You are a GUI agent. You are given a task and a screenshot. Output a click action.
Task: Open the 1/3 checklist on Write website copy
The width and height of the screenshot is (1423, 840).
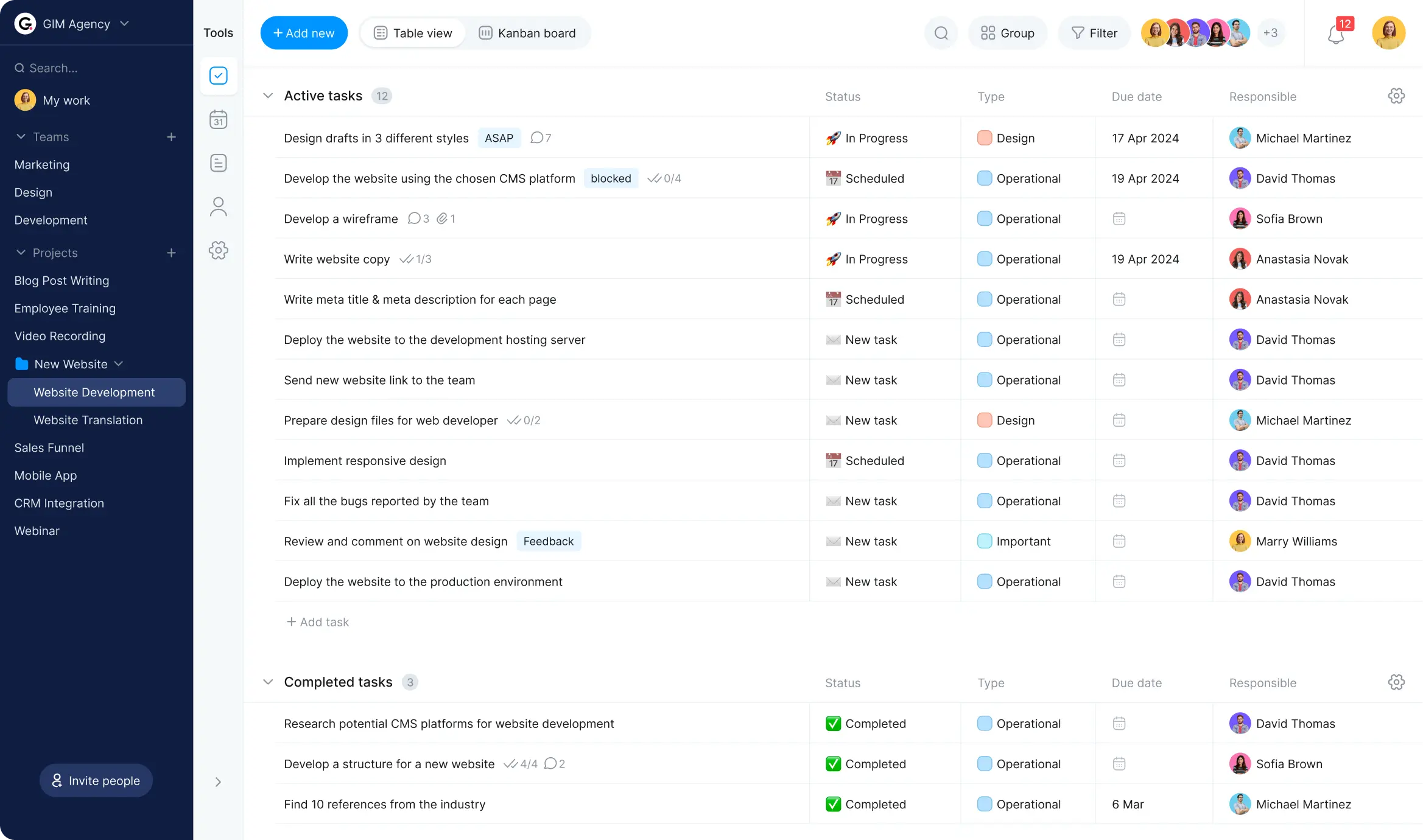pyautogui.click(x=415, y=259)
